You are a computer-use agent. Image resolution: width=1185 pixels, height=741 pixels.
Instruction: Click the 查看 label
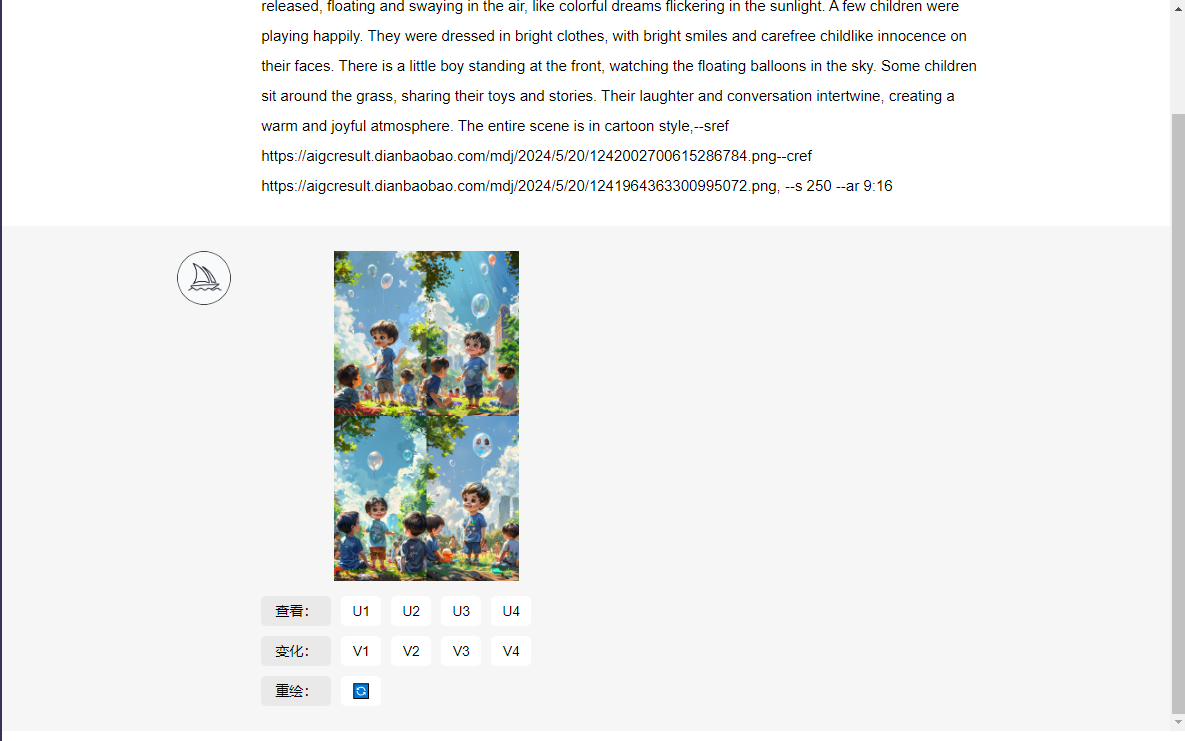(295, 611)
